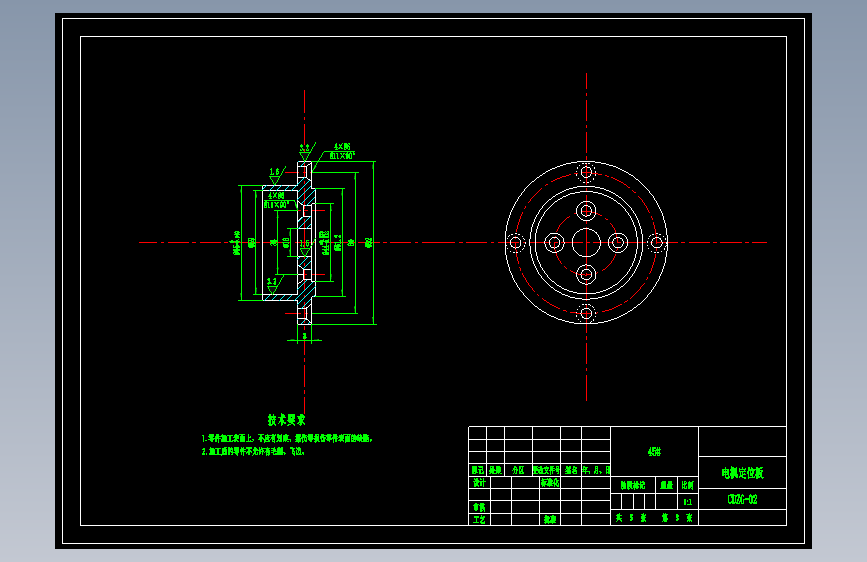This screenshot has height=562, width=867.
Task: Select the bottom outer flange hole in front view
Action: [586, 314]
